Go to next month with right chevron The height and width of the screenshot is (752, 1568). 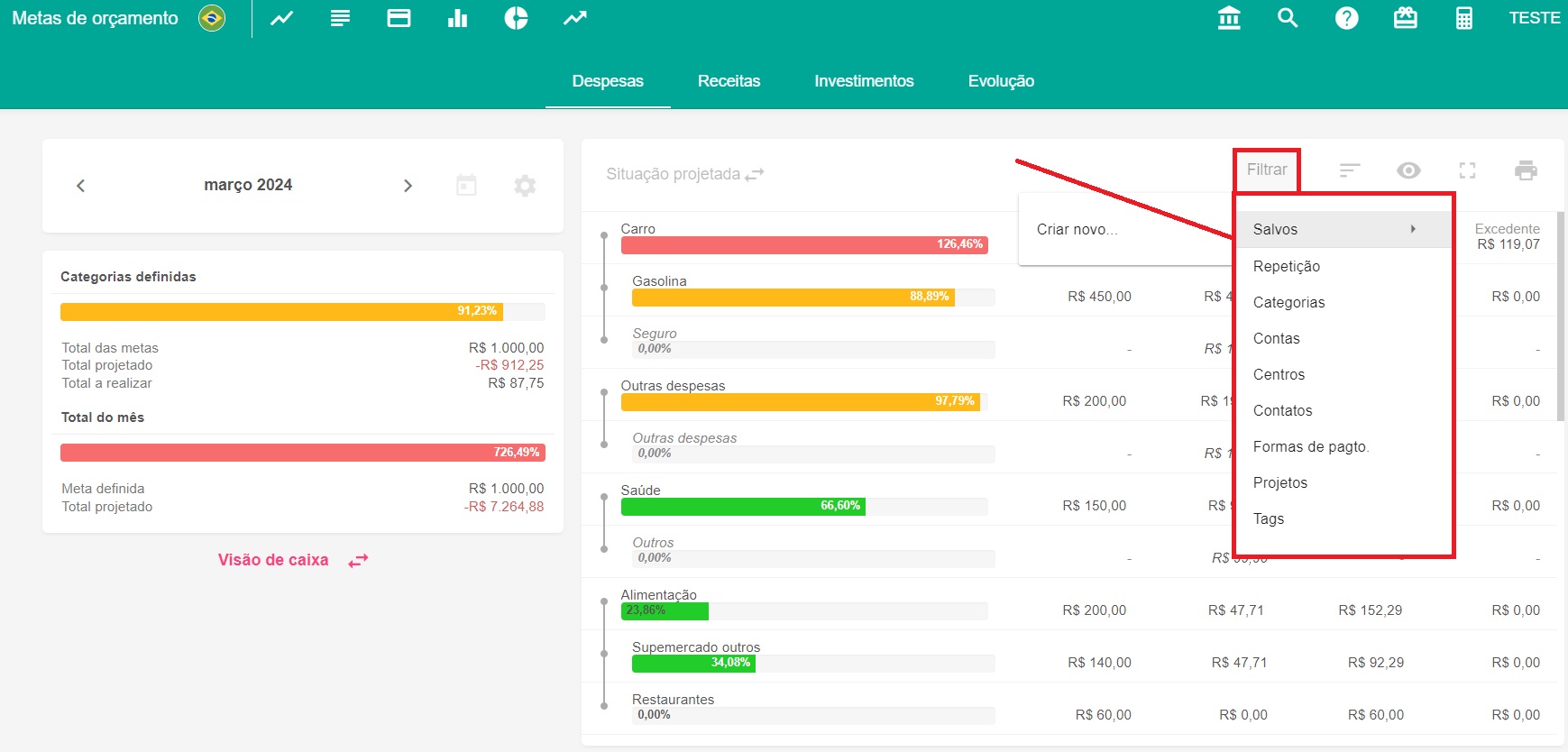408,186
